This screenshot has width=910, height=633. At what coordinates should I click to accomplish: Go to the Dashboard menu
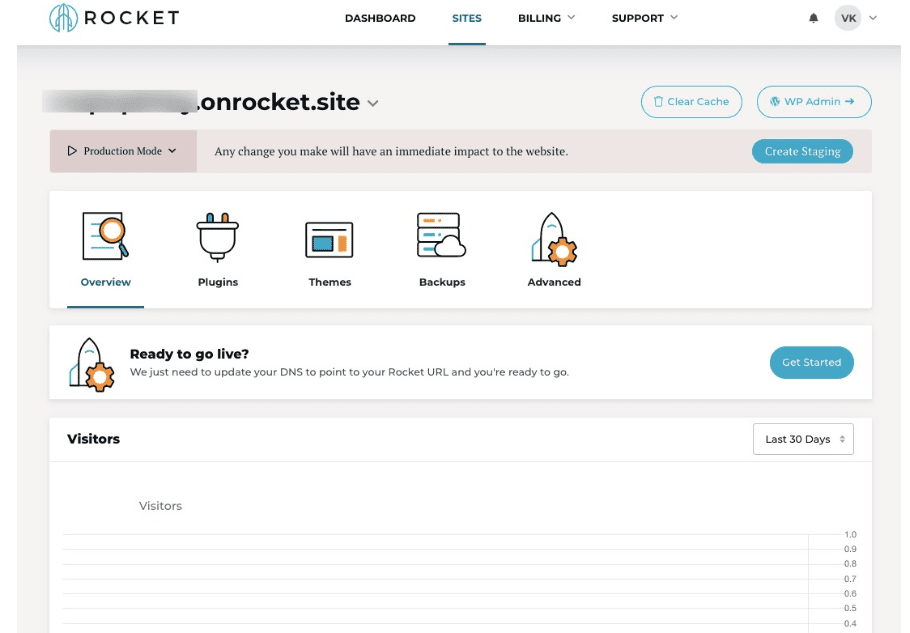click(380, 18)
